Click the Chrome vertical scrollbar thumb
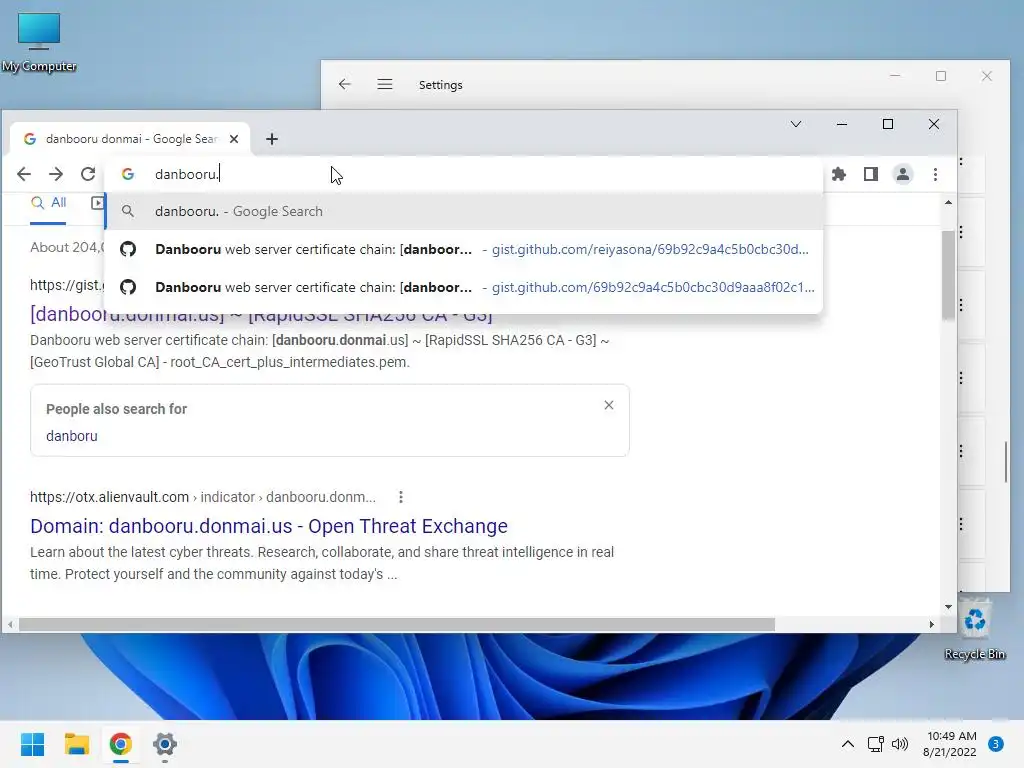 pos(948,275)
